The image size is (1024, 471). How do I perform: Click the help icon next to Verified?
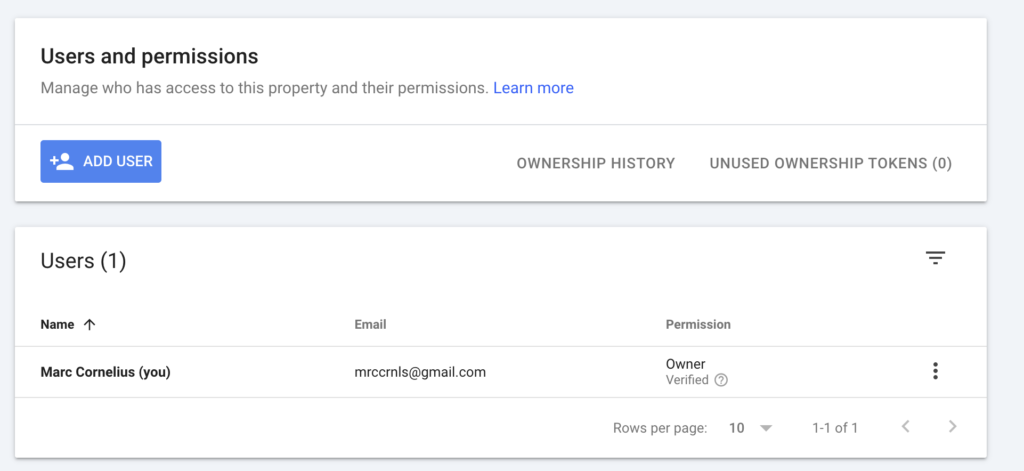tap(721, 380)
